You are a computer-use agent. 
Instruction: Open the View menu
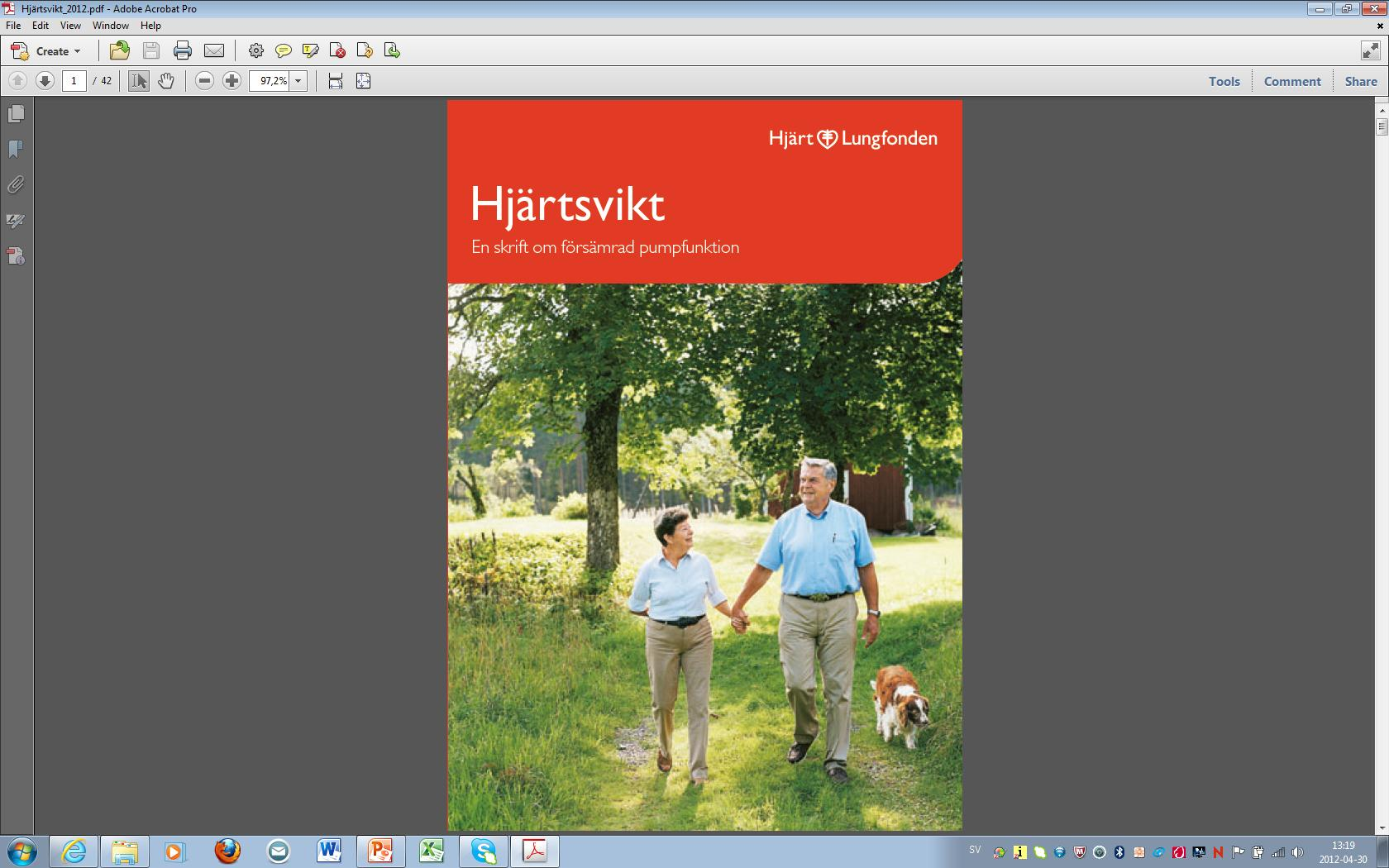pos(70,26)
